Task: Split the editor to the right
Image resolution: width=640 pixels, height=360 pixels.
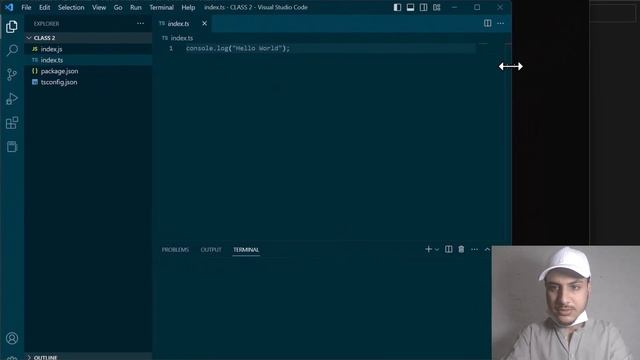Action: [487, 23]
